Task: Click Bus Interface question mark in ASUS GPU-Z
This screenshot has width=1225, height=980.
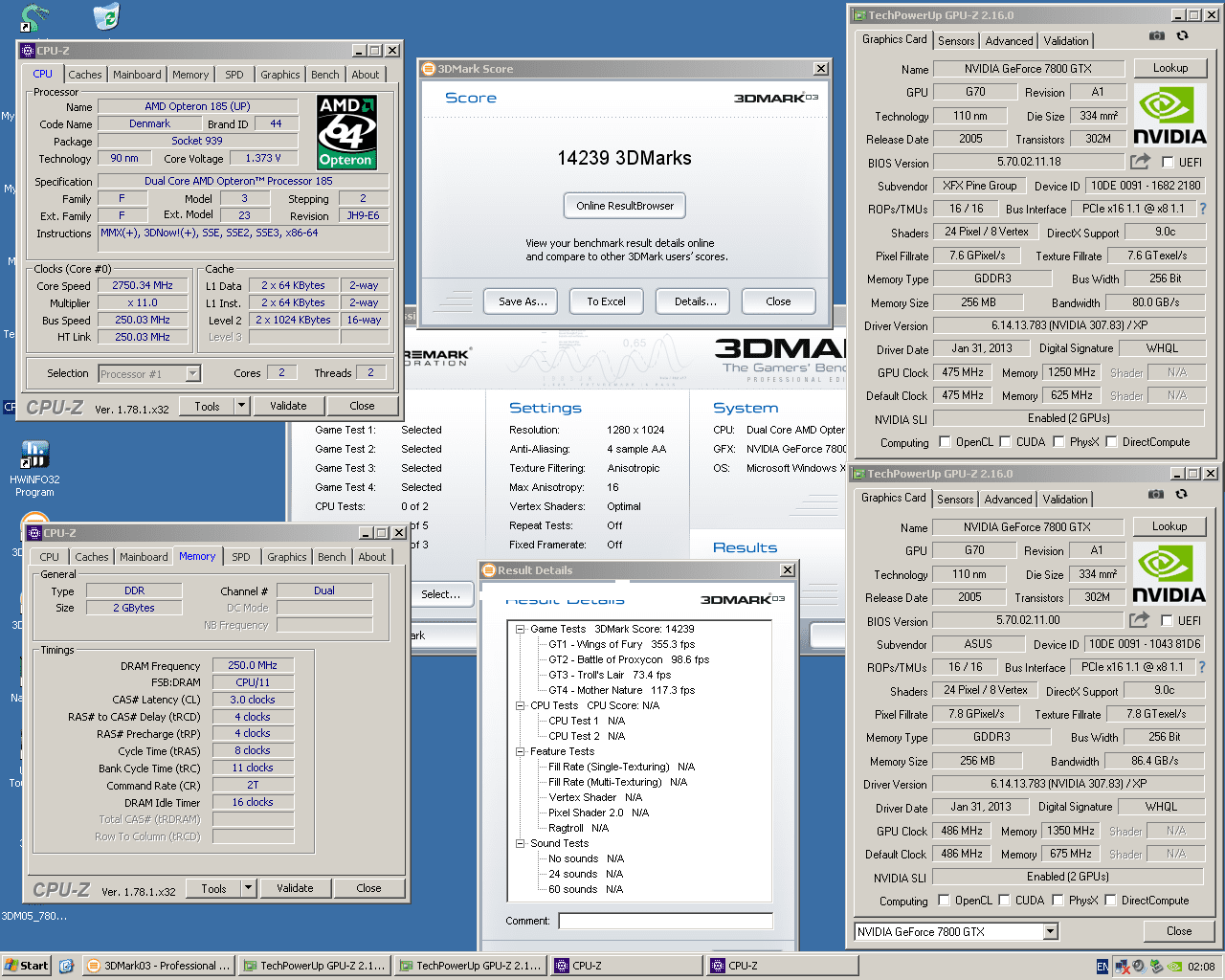Action: (1202, 667)
